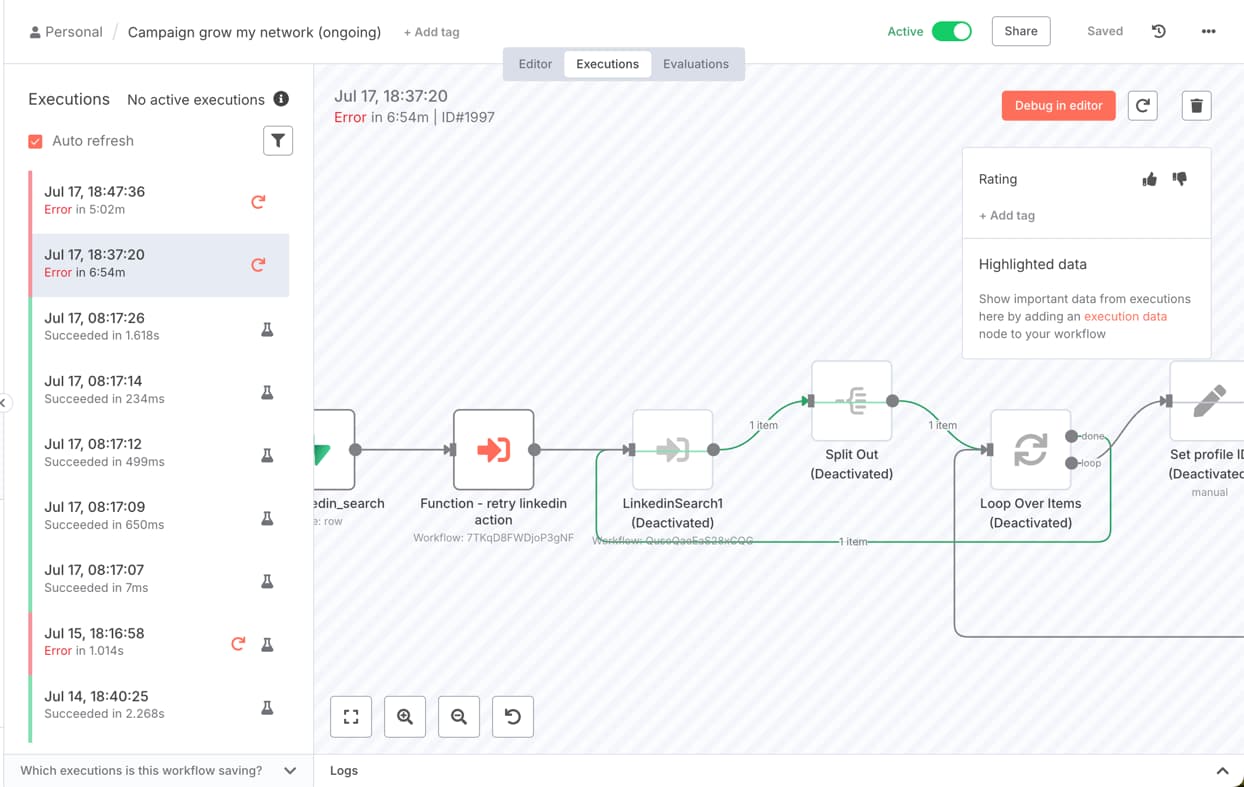Add tag in the Rating panel

pyautogui.click(x=1006, y=215)
